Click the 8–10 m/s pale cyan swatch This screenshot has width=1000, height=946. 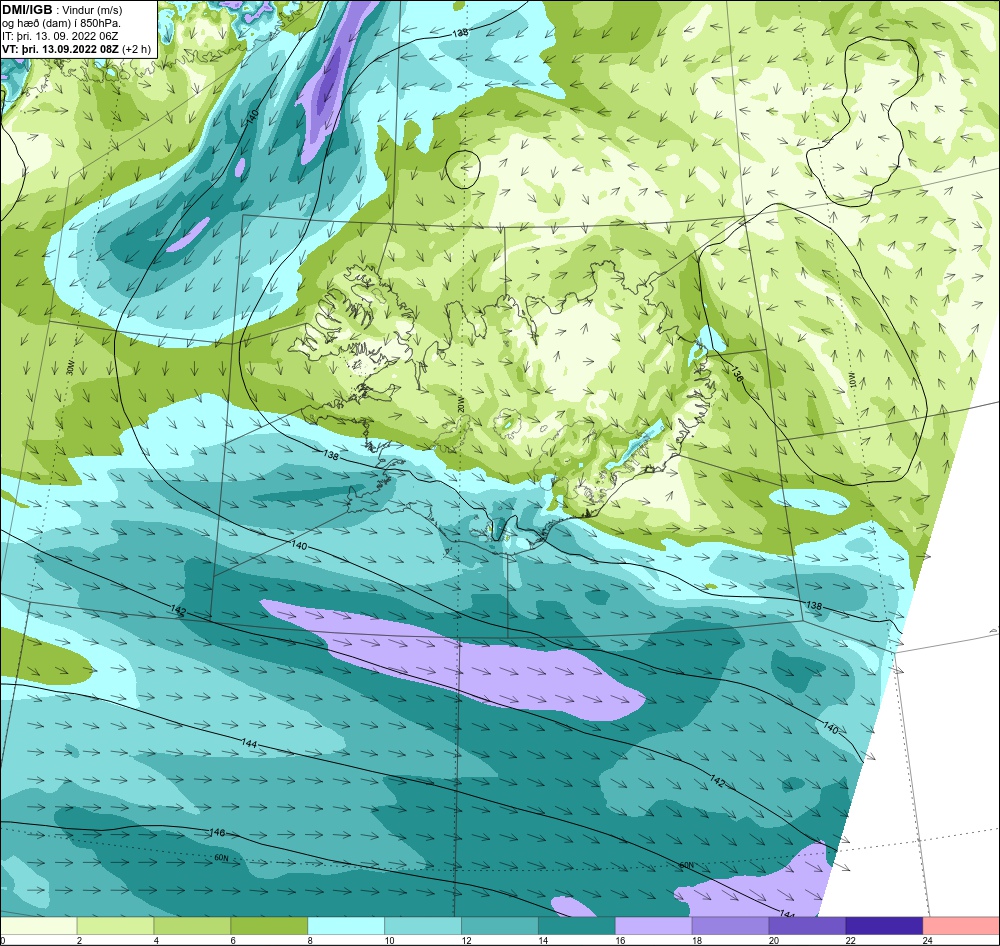[346, 926]
